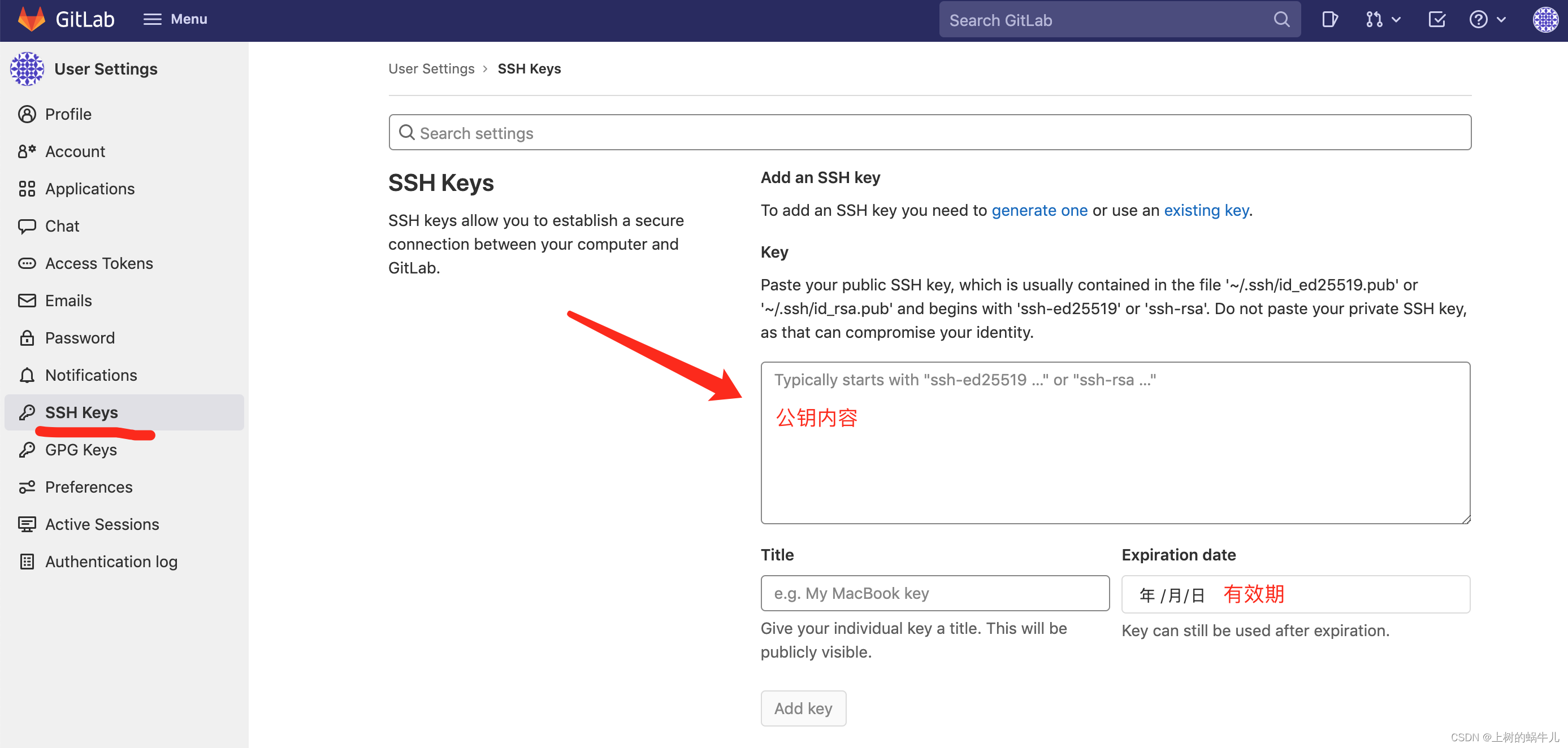Click the Password lock icon

click(x=27, y=337)
